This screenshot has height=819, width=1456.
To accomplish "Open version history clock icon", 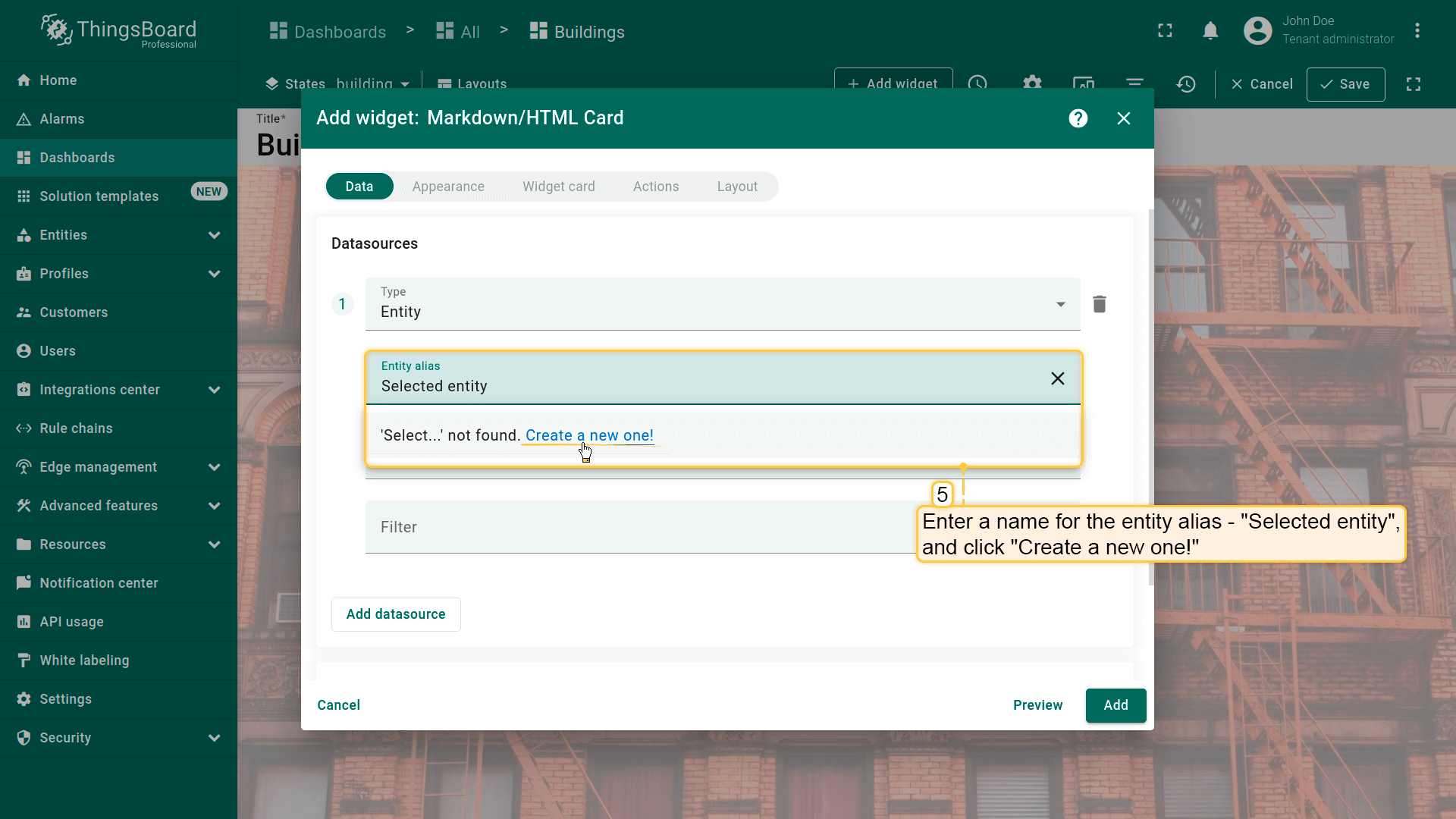I will (1186, 84).
